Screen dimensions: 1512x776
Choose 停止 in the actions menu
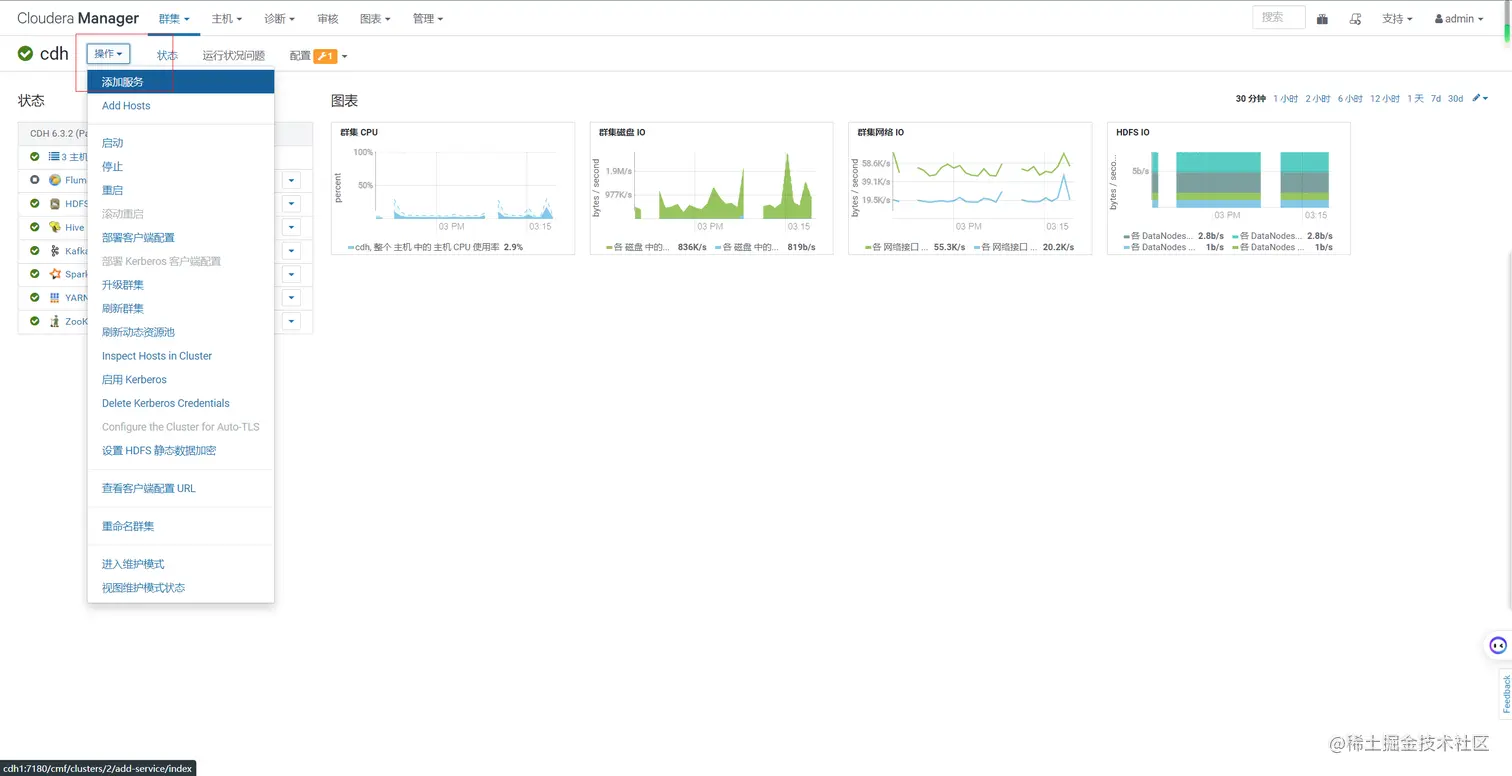pyautogui.click(x=181, y=167)
